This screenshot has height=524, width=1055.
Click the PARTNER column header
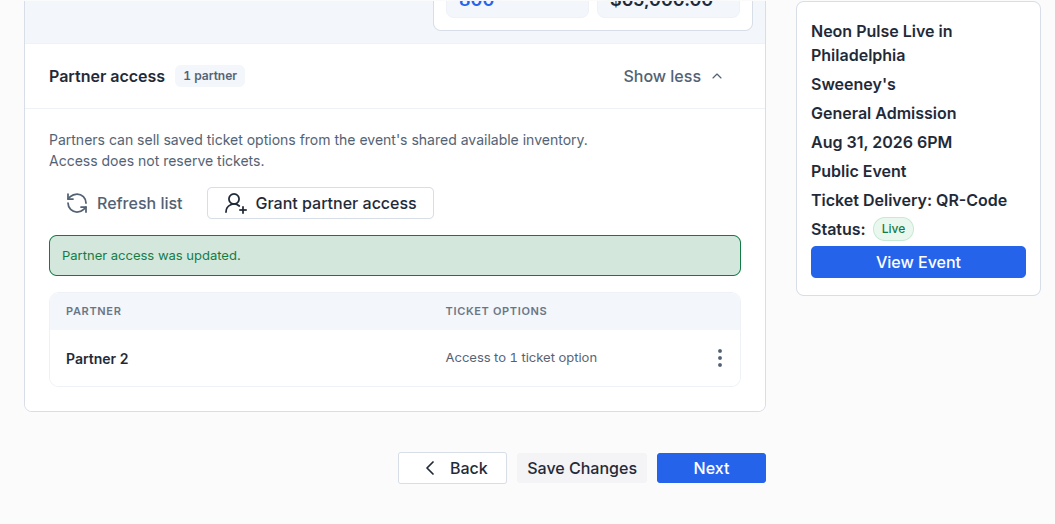coord(94,311)
